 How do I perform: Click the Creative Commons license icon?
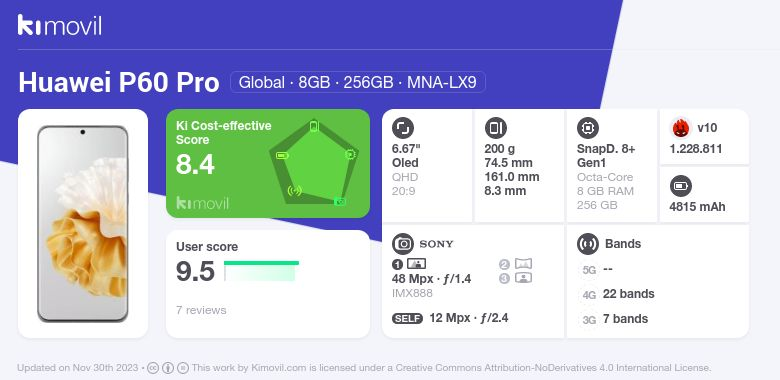point(153,368)
